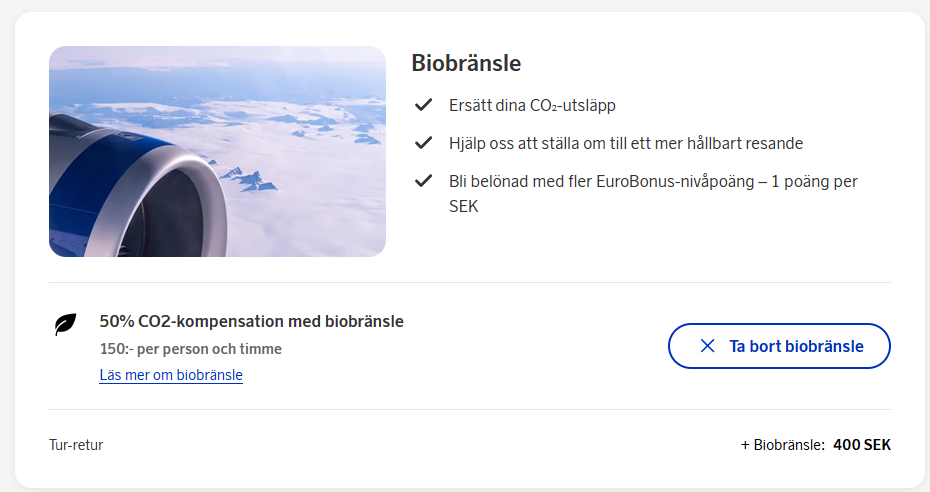The image size is (930, 492).
Task: Open the "Läs mer om biobränsle" link
Action: (x=171, y=375)
